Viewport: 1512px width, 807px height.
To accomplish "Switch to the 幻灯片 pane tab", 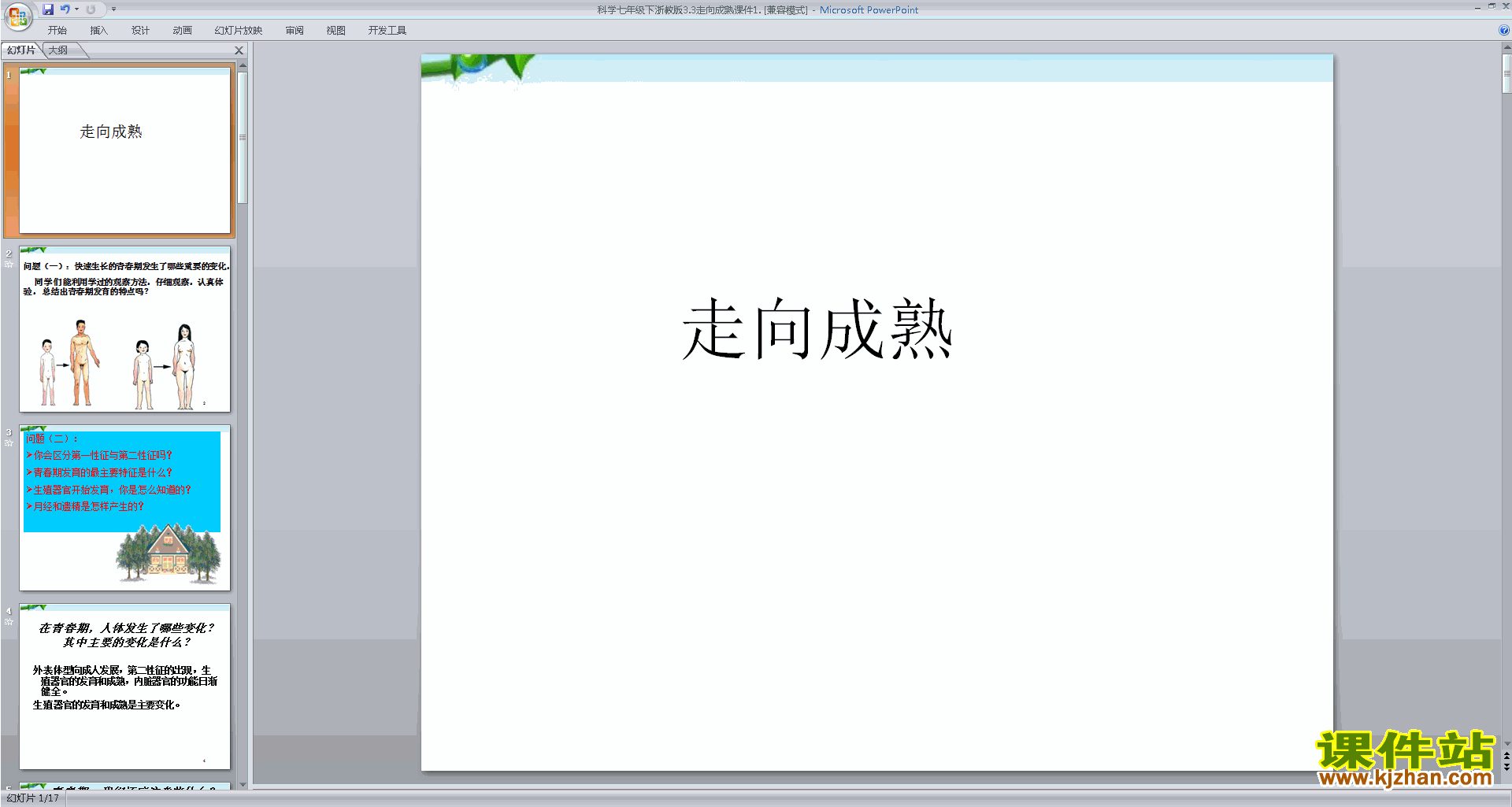I will click(21, 50).
